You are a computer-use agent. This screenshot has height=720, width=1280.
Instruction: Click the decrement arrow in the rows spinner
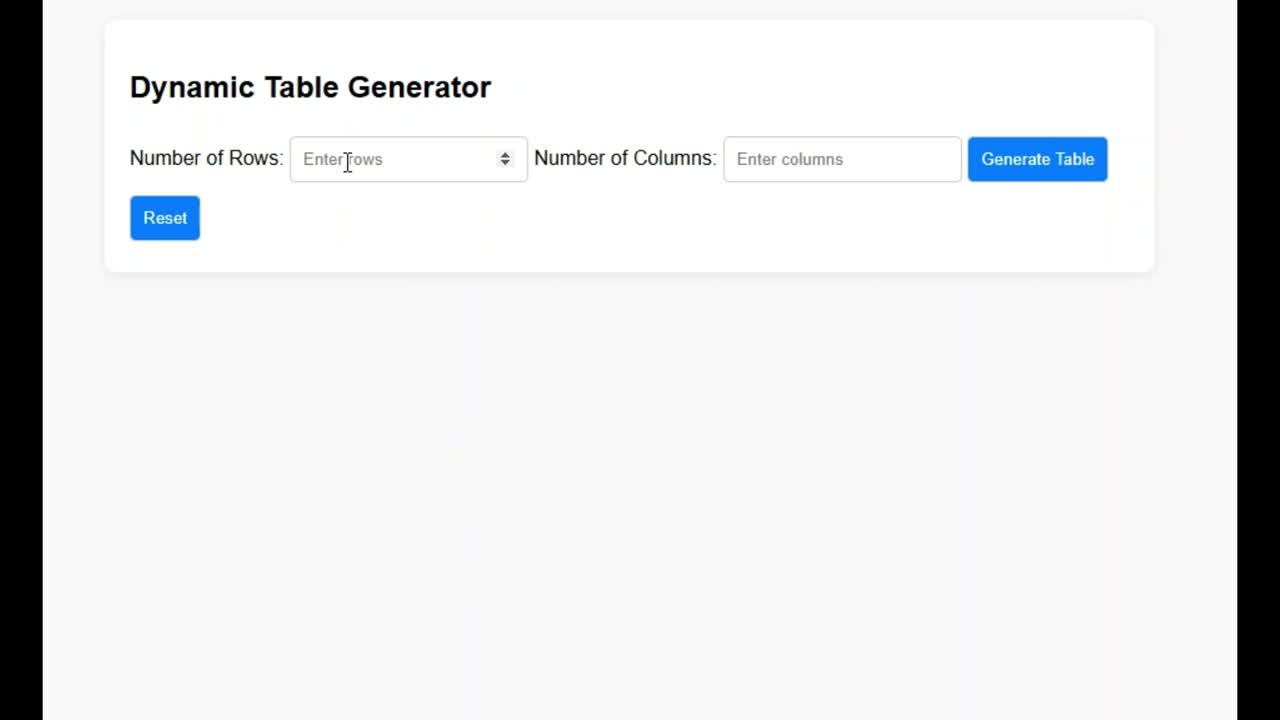[x=505, y=163]
